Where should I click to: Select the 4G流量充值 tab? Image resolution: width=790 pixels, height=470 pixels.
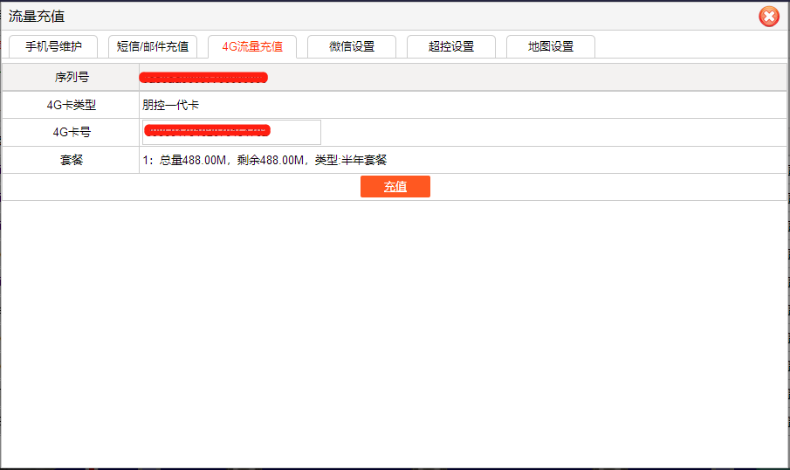[252, 46]
